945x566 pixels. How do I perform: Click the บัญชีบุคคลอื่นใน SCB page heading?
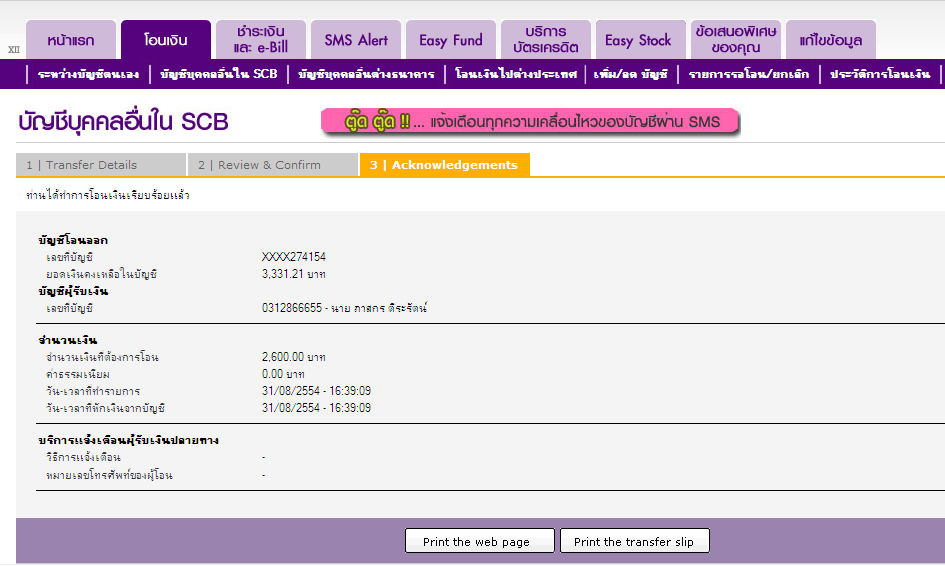[x=124, y=122]
